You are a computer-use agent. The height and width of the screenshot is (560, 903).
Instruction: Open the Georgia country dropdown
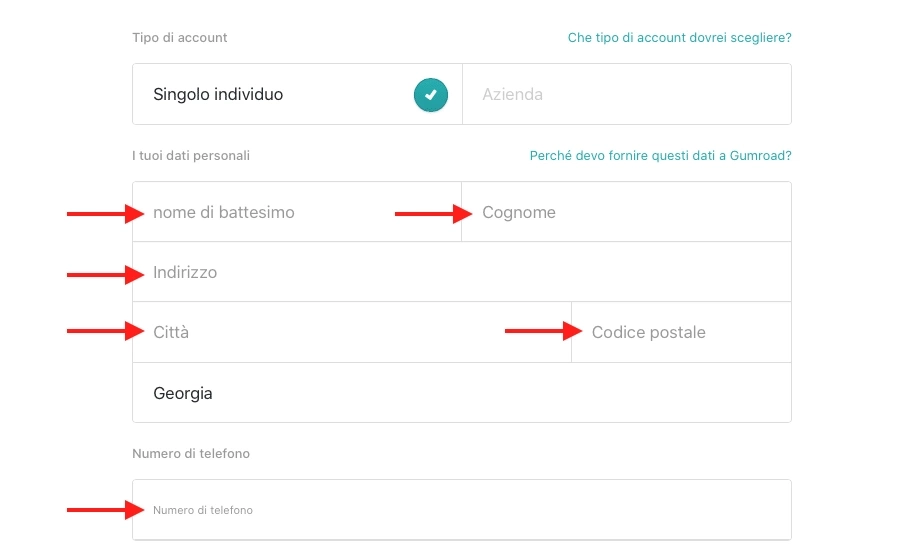[x=461, y=393]
